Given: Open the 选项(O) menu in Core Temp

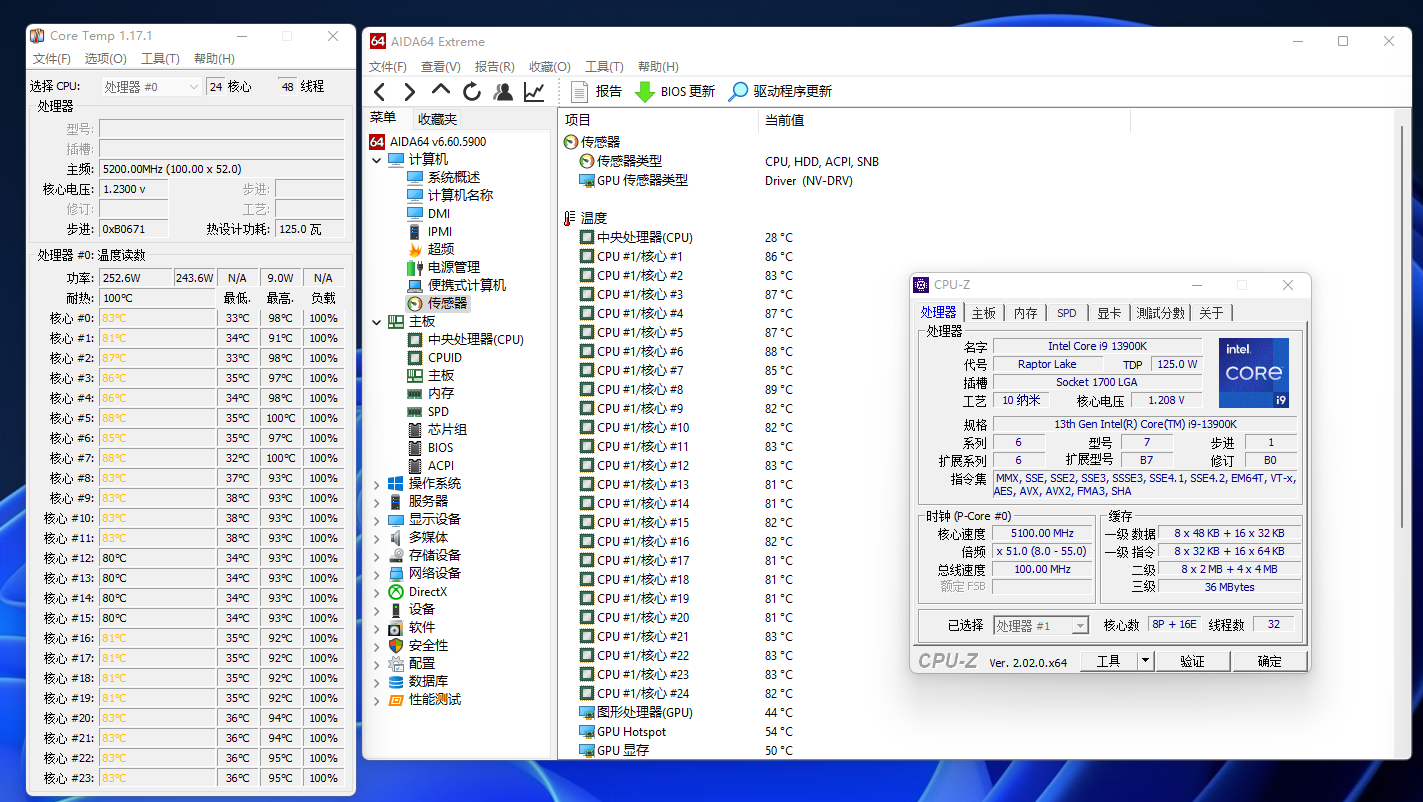Looking at the screenshot, I should [105, 59].
